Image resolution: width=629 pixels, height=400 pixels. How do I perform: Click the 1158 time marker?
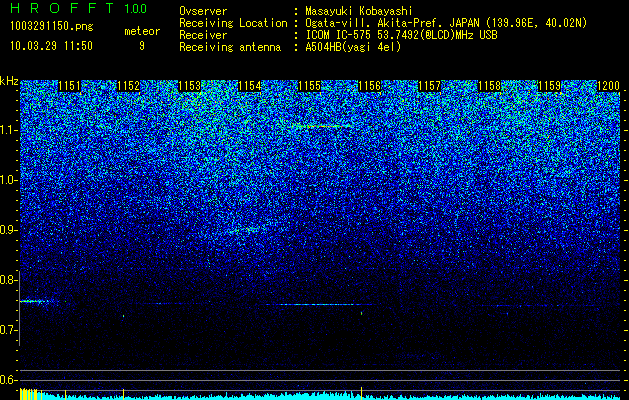click(490, 86)
